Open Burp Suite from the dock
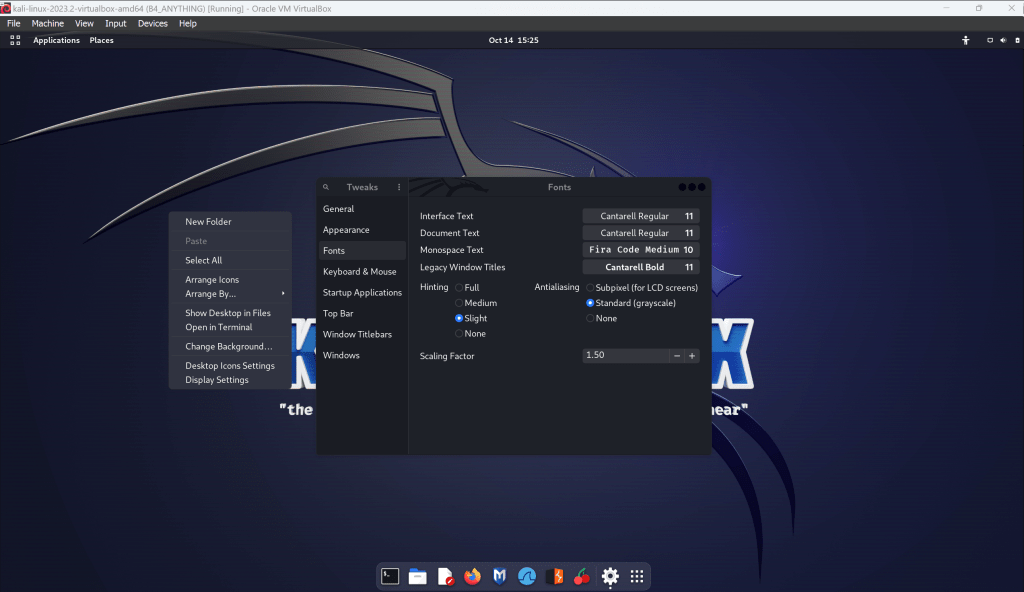Viewport: 1024px width, 592px height. (554, 576)
